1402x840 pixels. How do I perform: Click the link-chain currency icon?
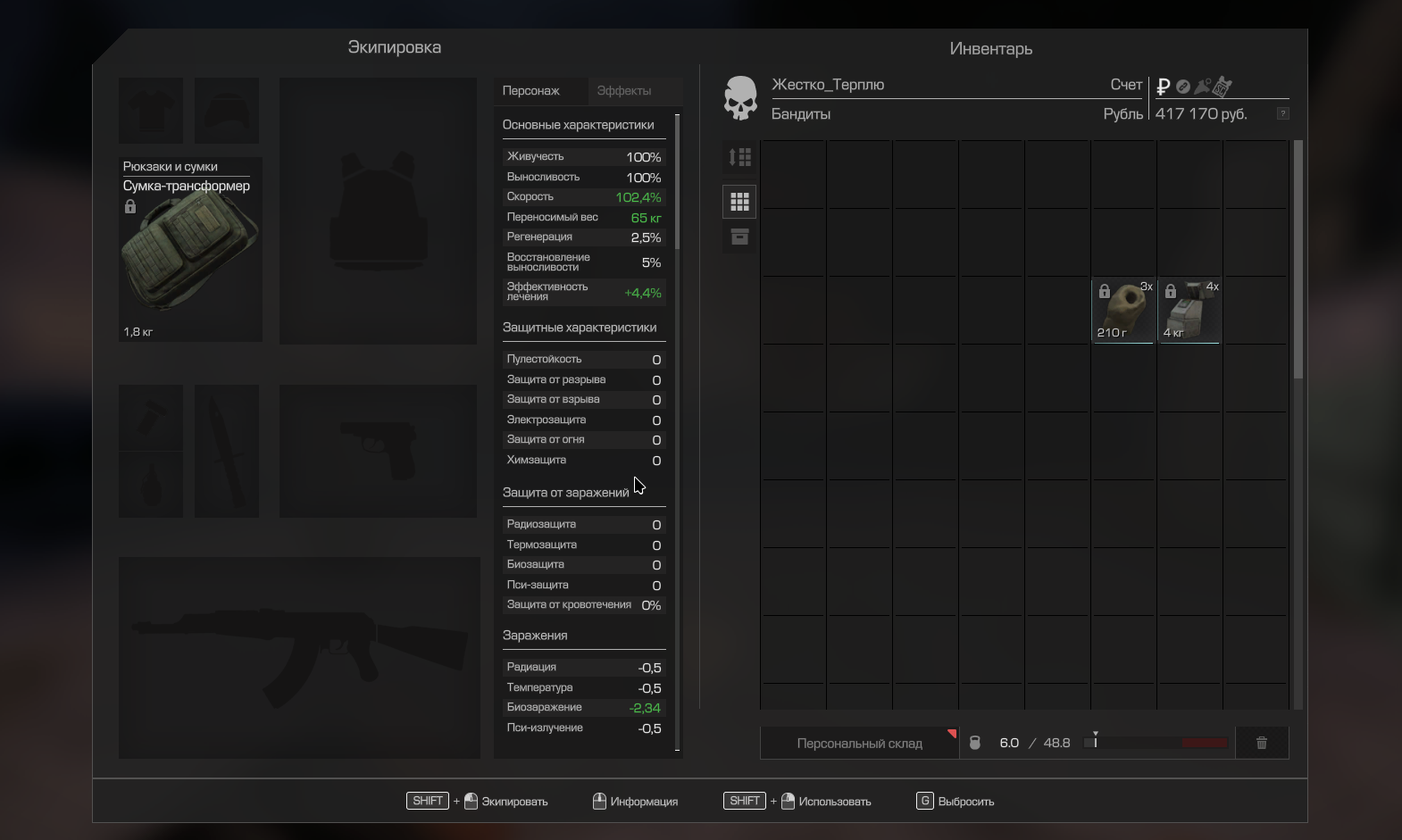pos(1182,87)
